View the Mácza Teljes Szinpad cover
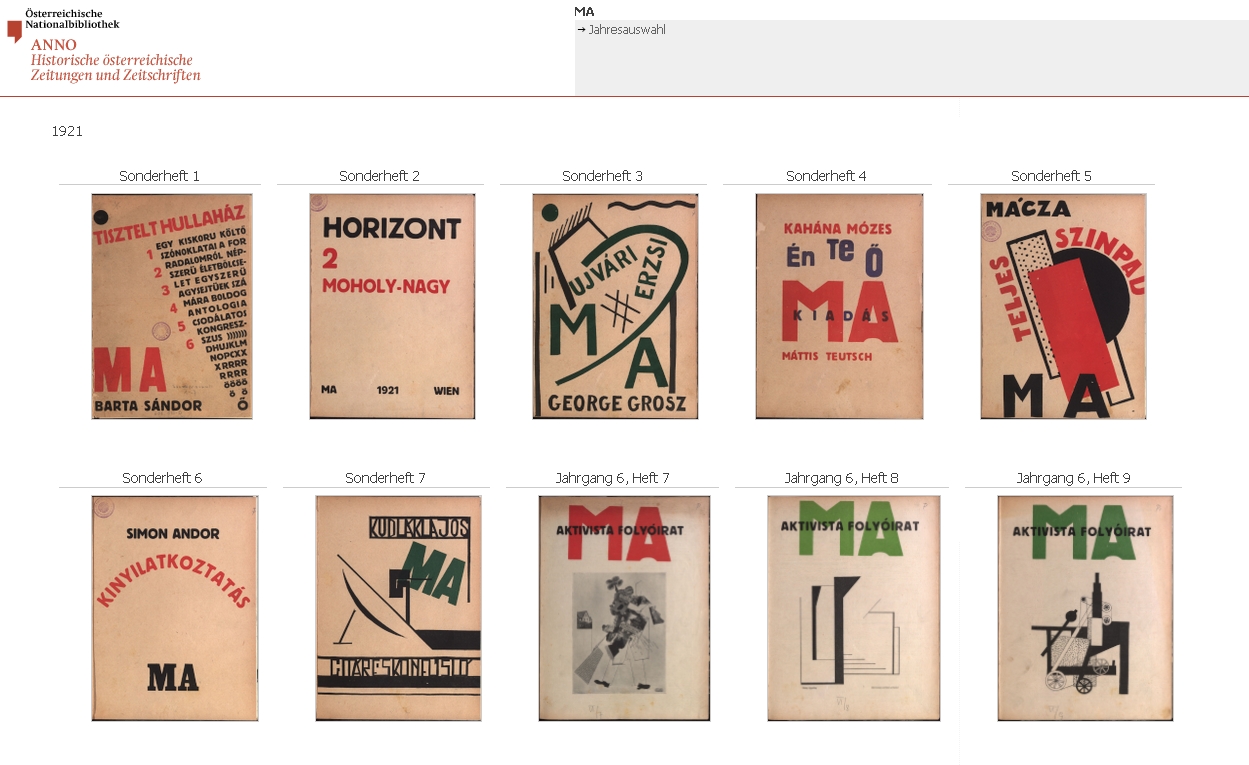Image resolution: width=1249 pixels, height=765 pixels. coord(1063,306)
